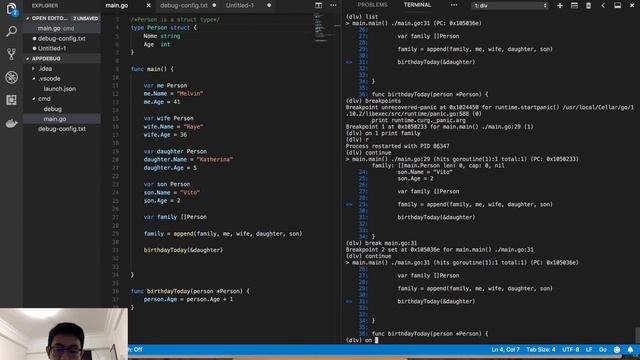Change indentation via 'Tab Size: 4'

pos(540,350)
